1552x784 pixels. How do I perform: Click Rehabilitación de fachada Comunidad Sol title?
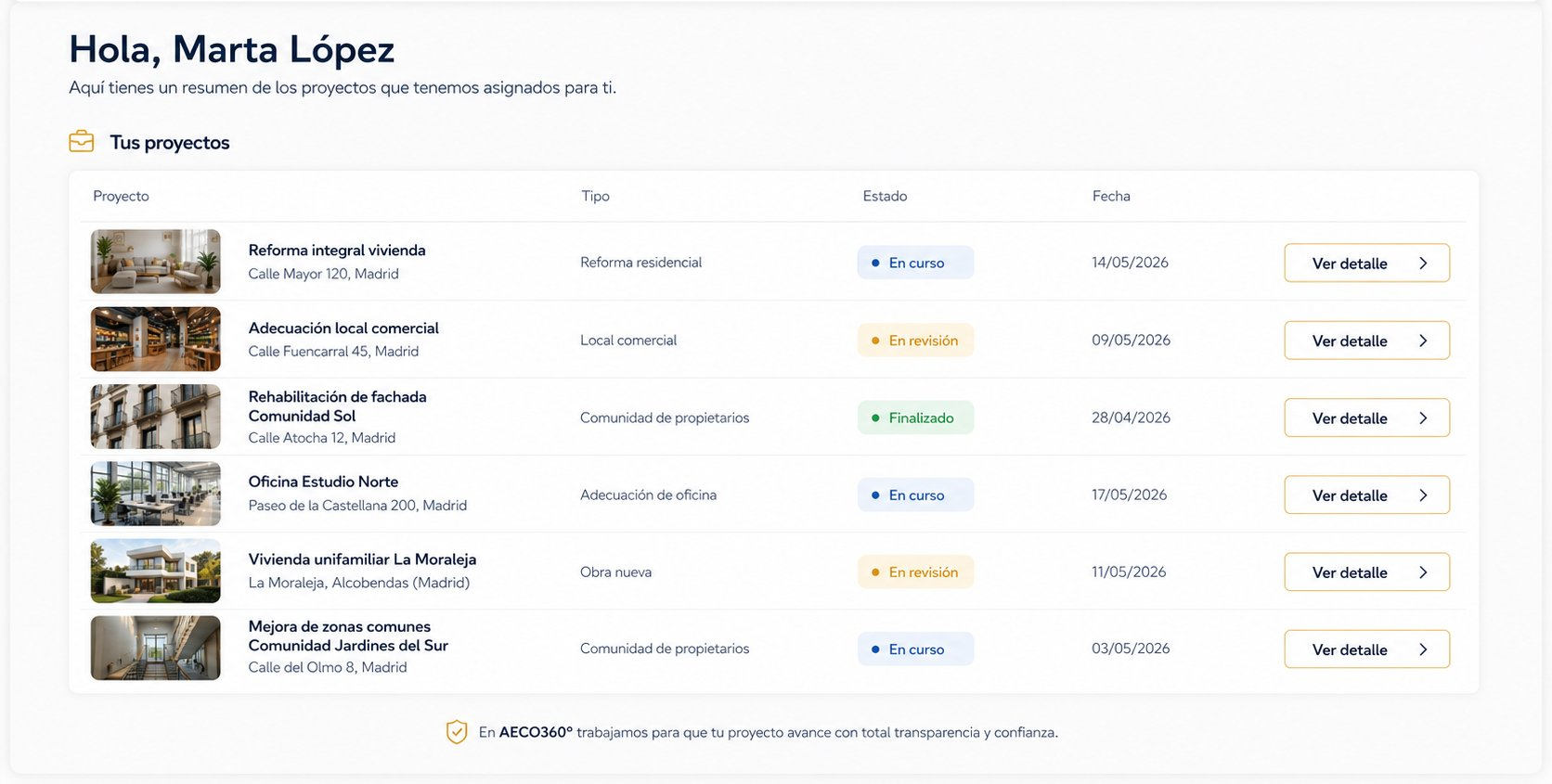point(337,406)
